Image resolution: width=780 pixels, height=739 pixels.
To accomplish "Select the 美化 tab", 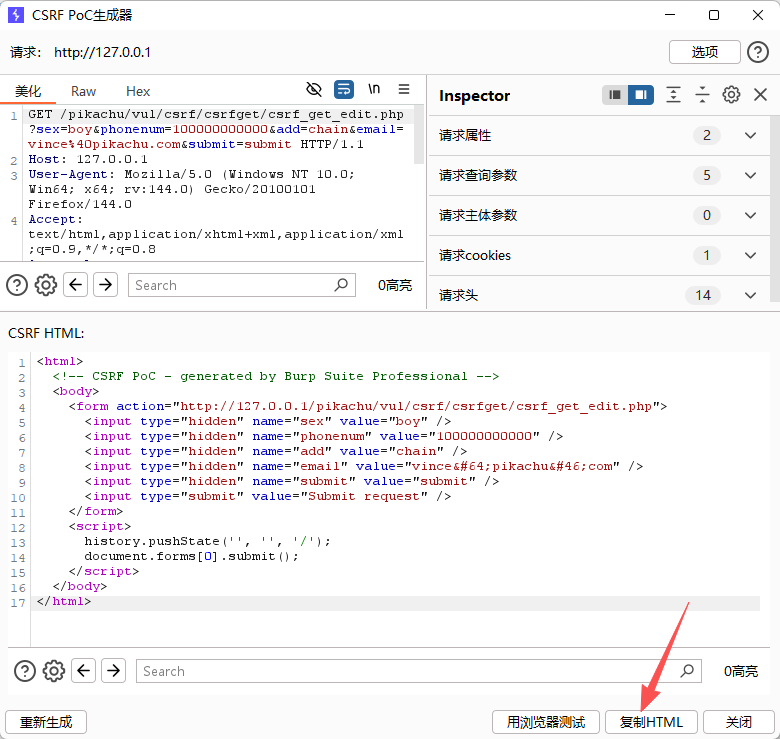I will click(x=28, y=92).
